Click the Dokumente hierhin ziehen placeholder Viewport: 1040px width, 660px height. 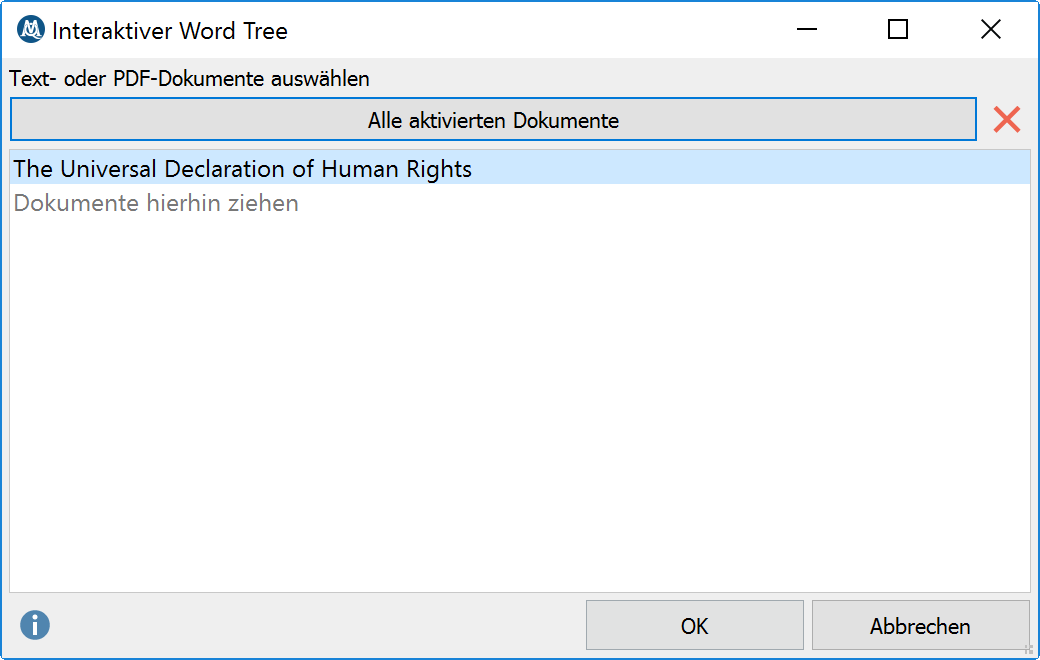(156, 203)
